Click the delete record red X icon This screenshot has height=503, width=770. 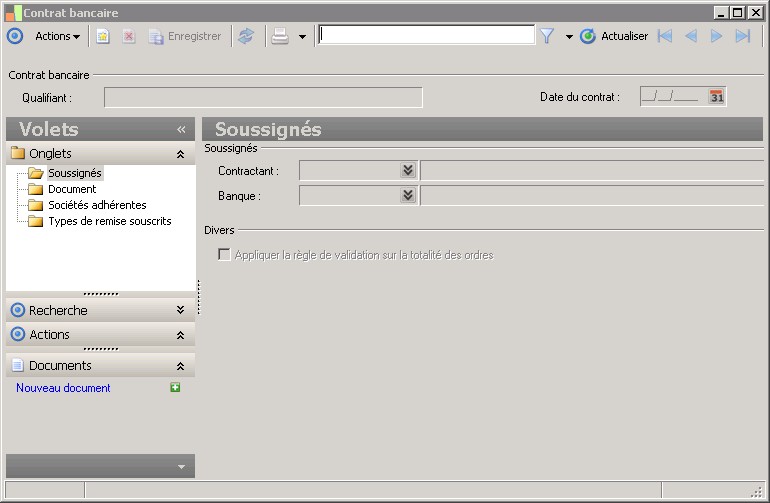tap(129, 36)
